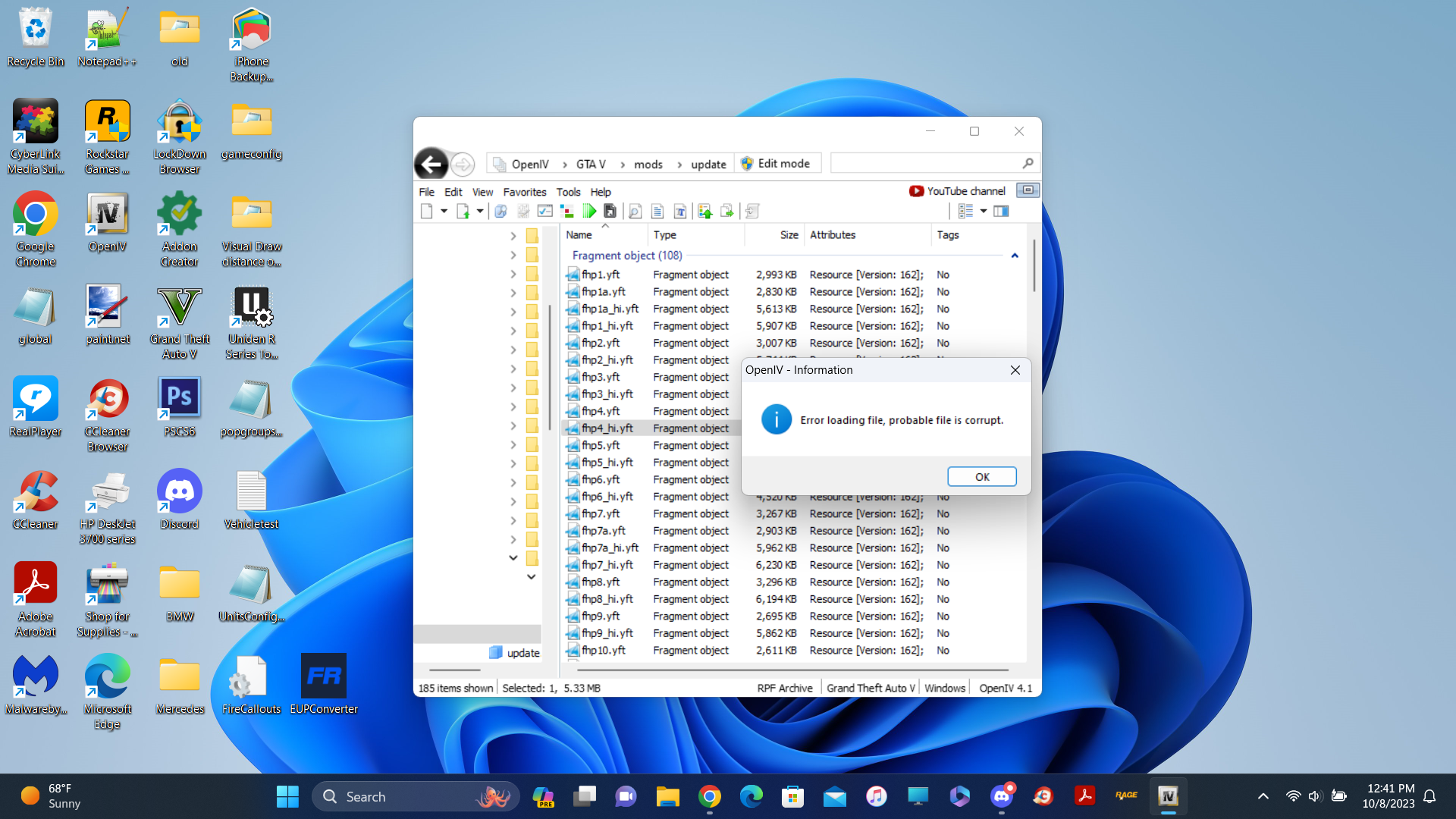Toggle the preview pane layout icon
1456x819 pixels.
pyautogui.click(x=1001, y=212)
